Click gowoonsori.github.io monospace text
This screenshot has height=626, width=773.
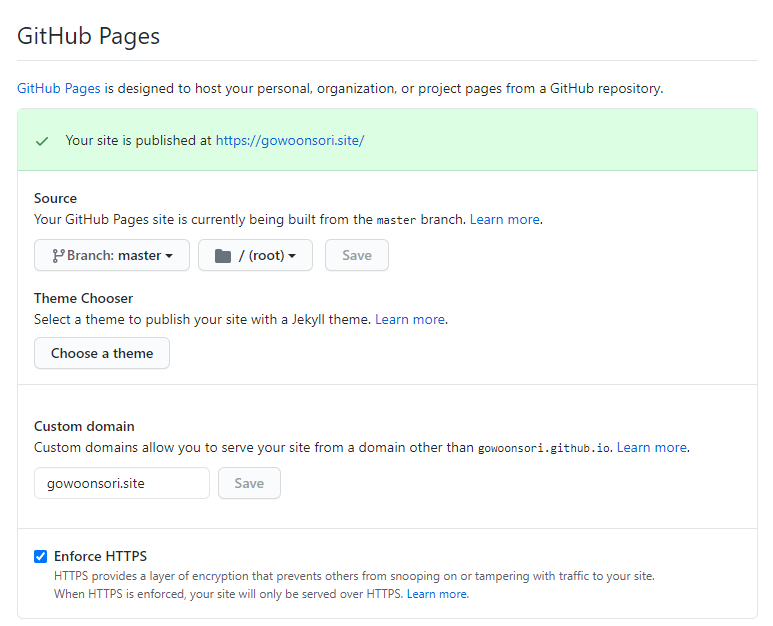coord(544,448)
